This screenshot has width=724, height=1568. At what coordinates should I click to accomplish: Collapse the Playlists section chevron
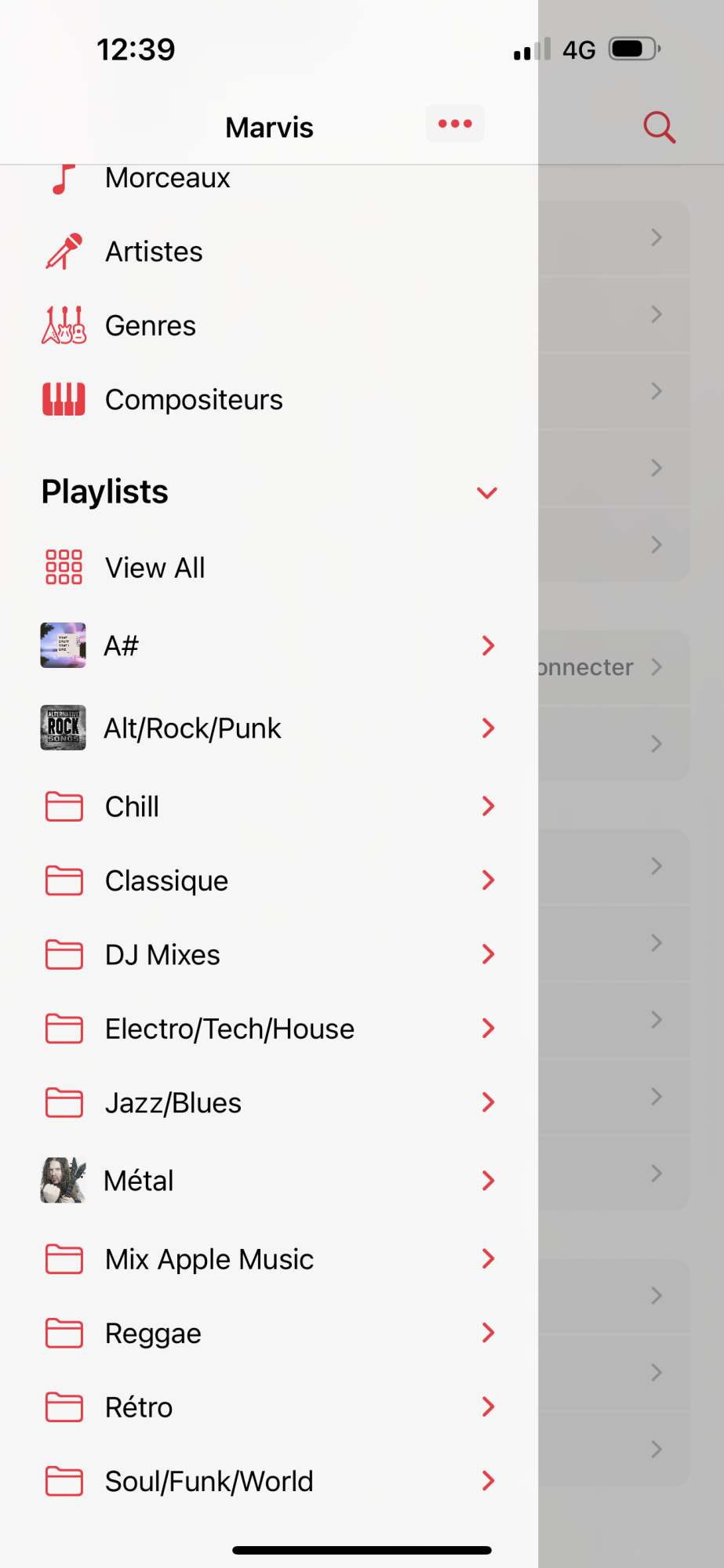[487, 492]
